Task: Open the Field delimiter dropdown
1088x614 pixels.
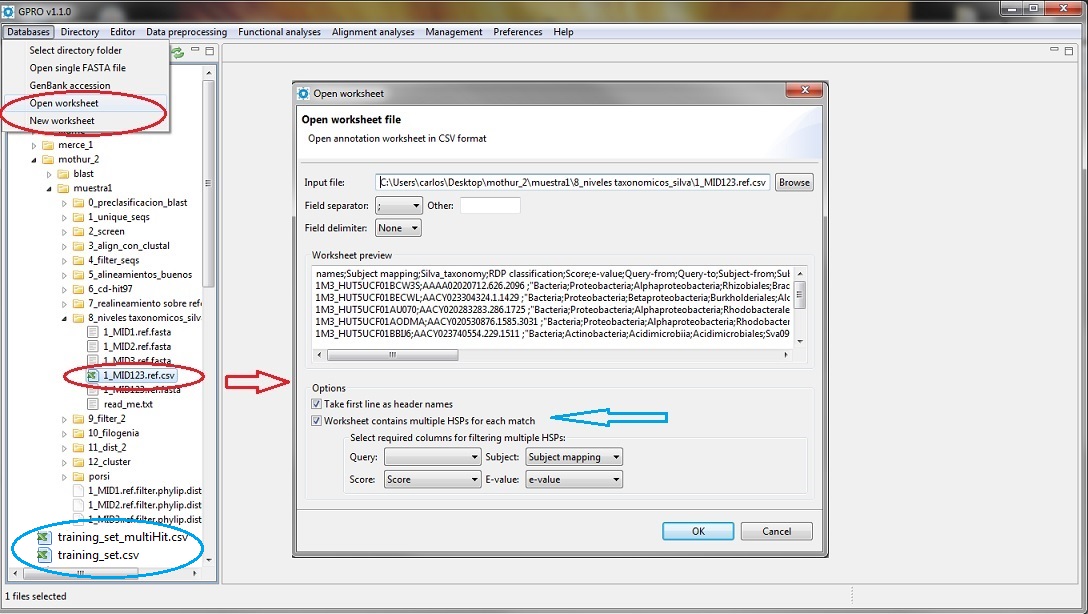Action: 399,228
